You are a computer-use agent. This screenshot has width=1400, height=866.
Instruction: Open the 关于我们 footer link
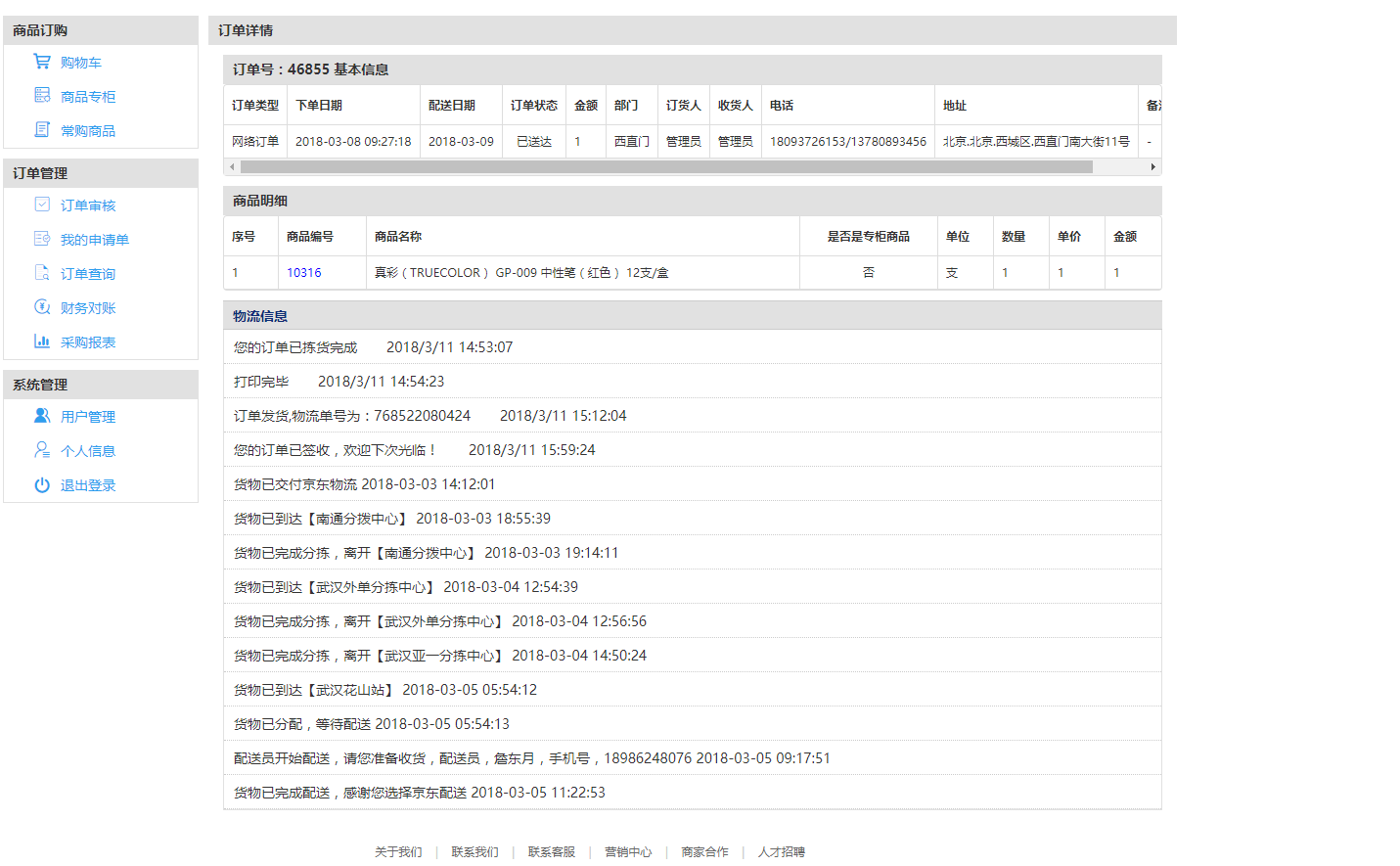(x=398, y=852)
